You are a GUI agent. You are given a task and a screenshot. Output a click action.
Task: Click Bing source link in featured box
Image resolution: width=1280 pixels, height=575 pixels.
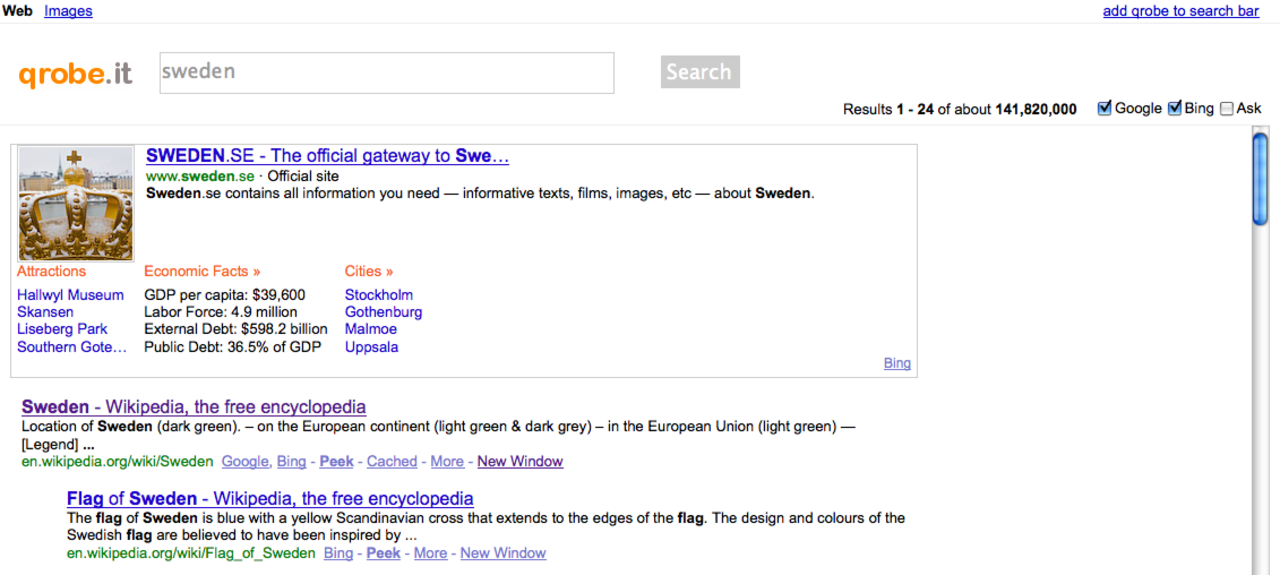click(x=897, y=363)
